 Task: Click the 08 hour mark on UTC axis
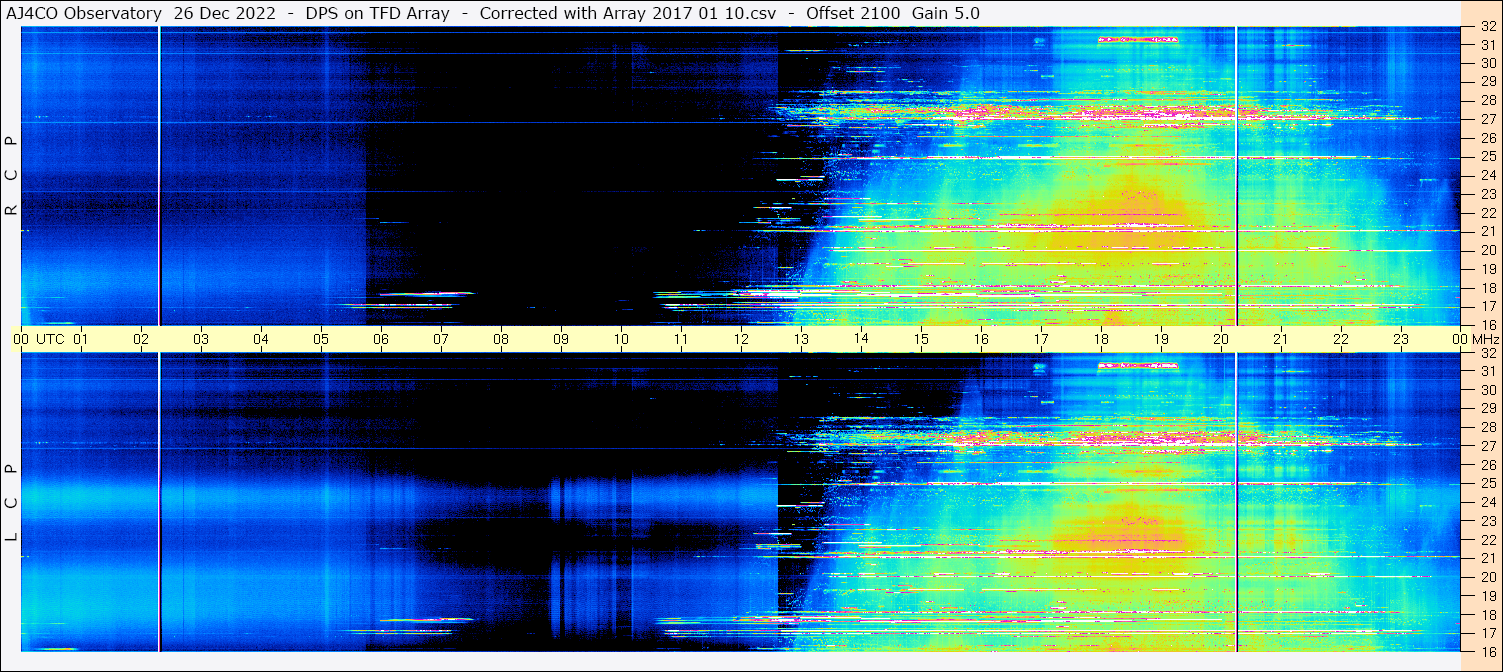(x=501, y=339)
